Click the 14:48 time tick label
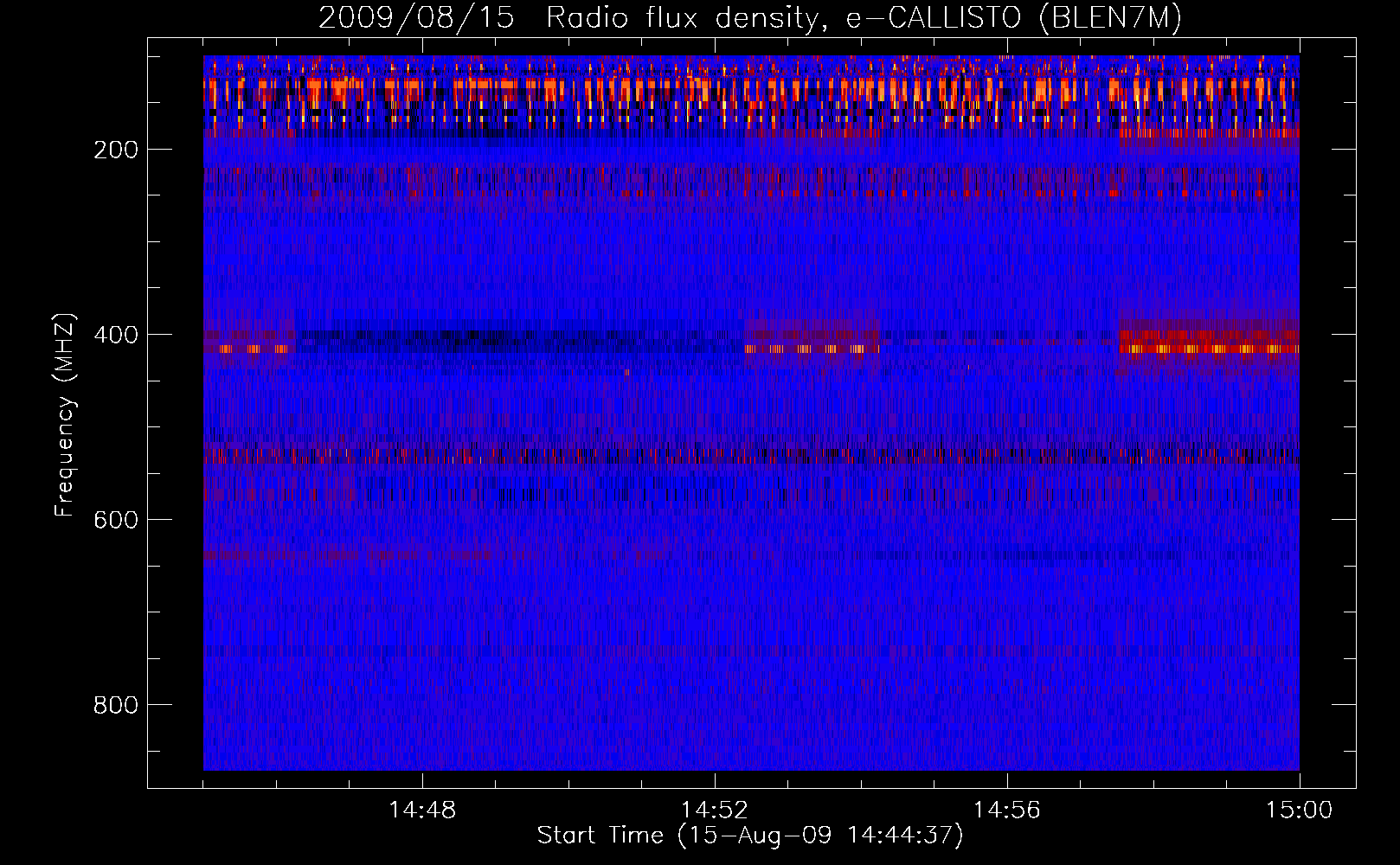1400x865 pixels. (422, 811)
